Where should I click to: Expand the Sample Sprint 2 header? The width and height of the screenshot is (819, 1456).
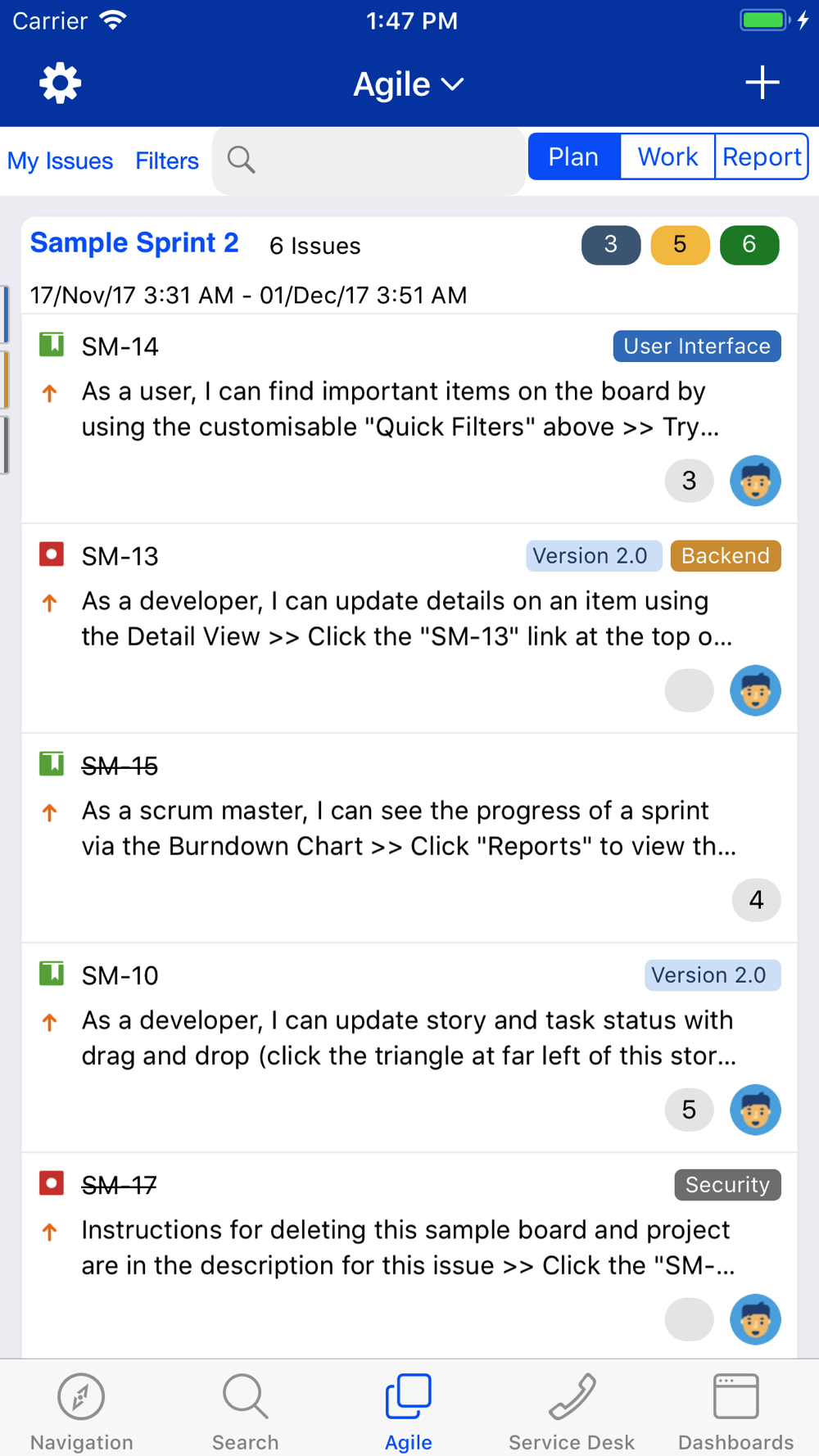click(x=134, y=243)
